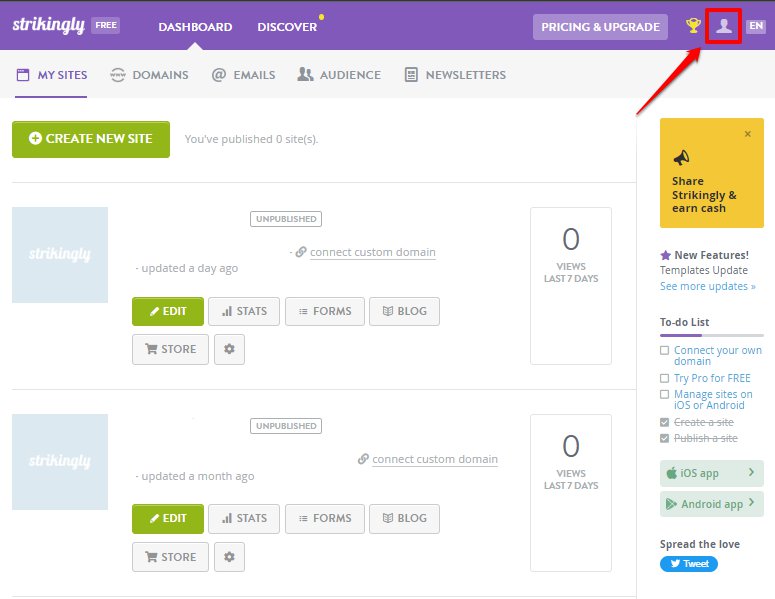
Task: Open Forms for site updated a day ago
Action: pos(325,311)
